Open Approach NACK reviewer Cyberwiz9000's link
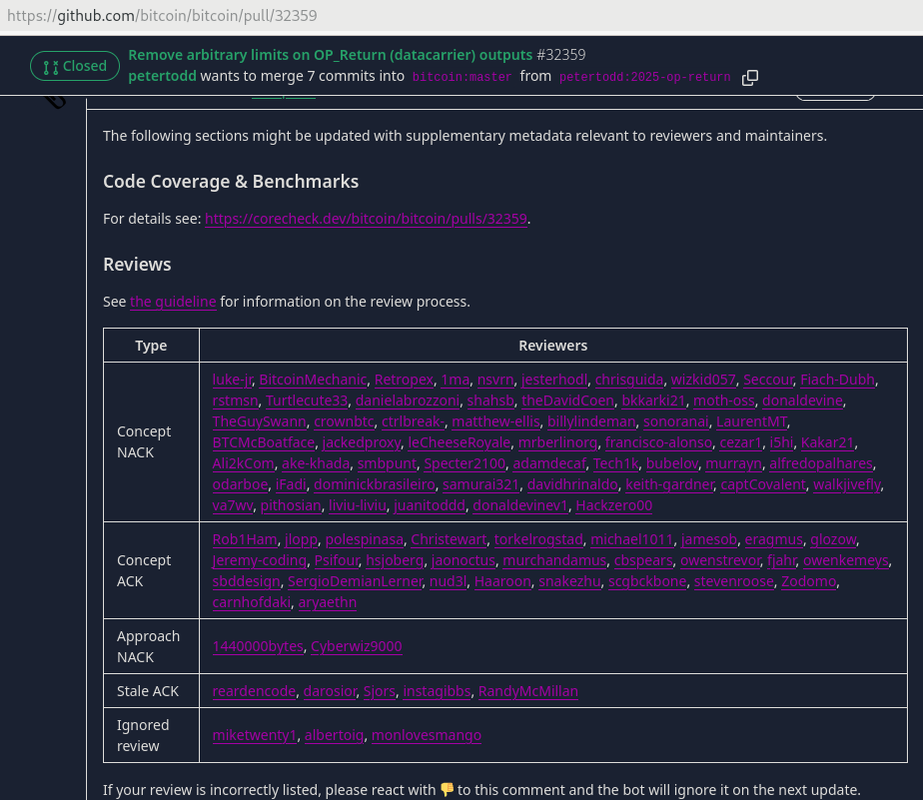This screenshot has height=800, width=923. (x=356, y=647)
